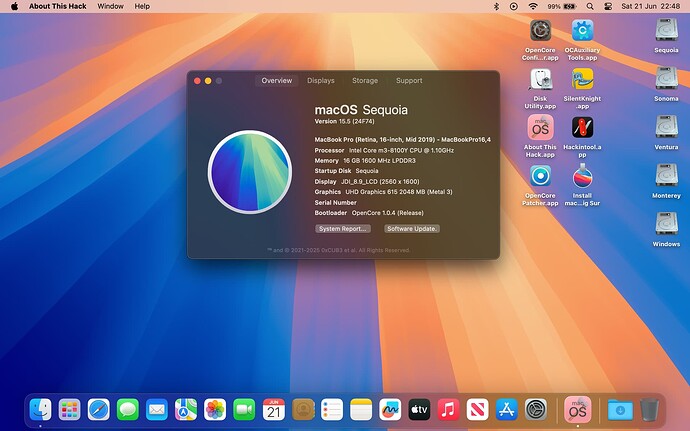Open Music in the Dock
The image size is (690, 431).
448,410
